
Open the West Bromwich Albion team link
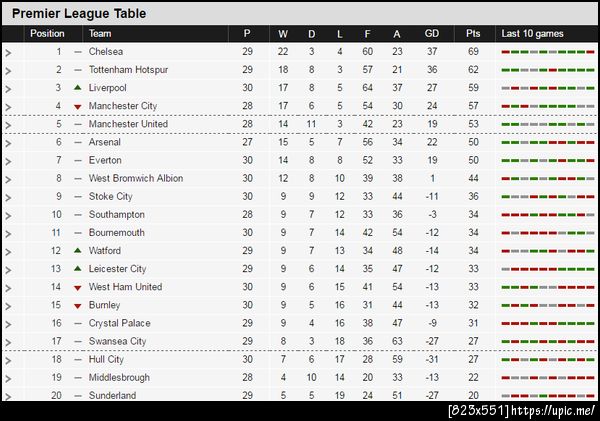tap(135, 178)
